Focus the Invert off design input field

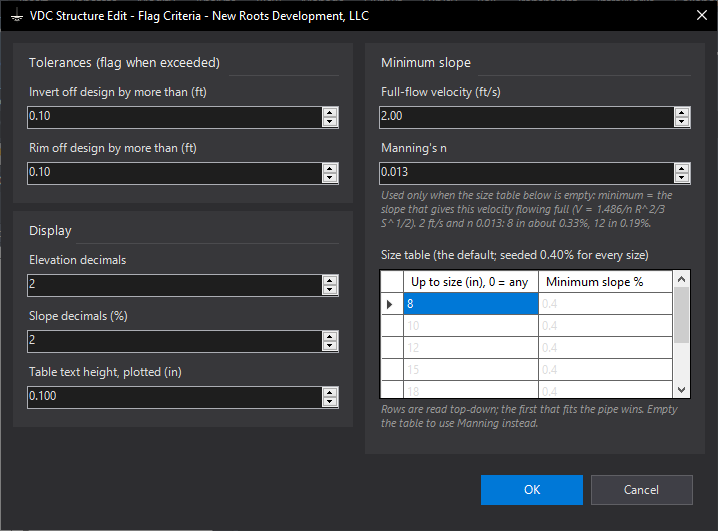coord(175,117)
